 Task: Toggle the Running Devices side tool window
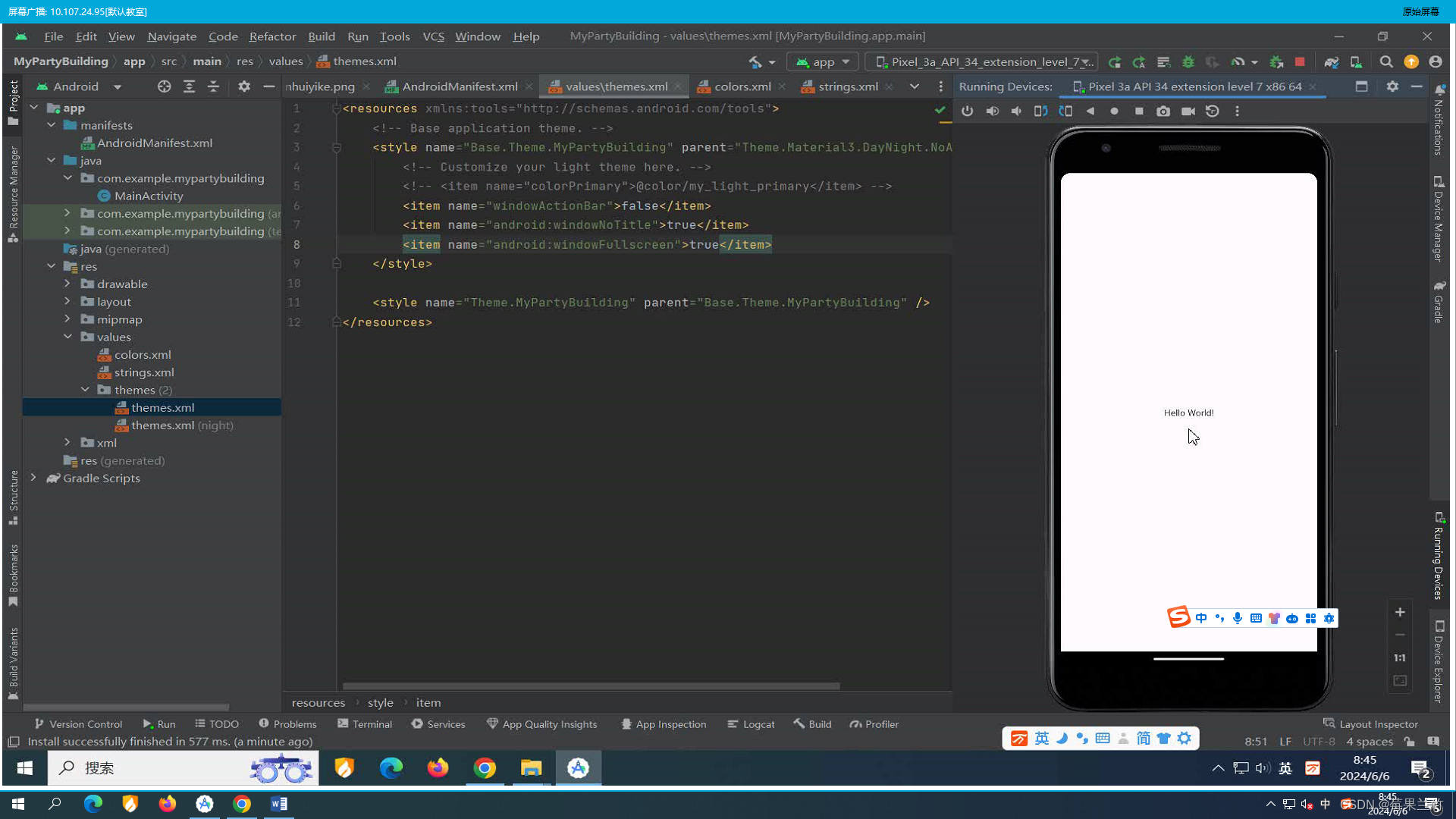[1439, 557]
